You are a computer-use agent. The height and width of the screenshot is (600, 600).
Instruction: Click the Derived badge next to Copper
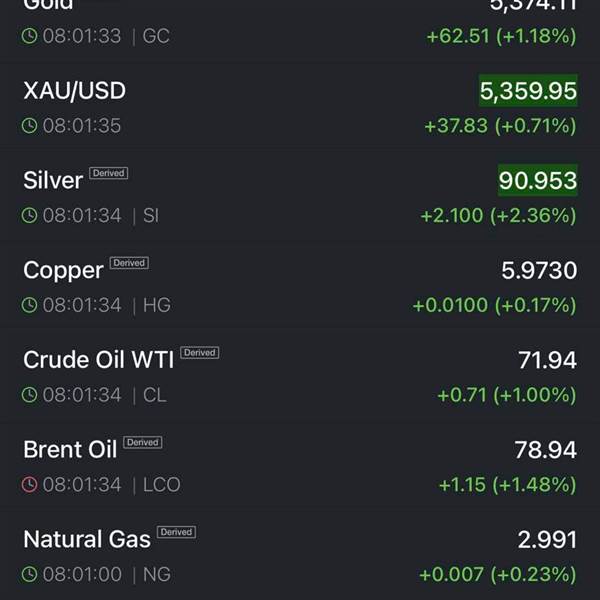(129, 263)
